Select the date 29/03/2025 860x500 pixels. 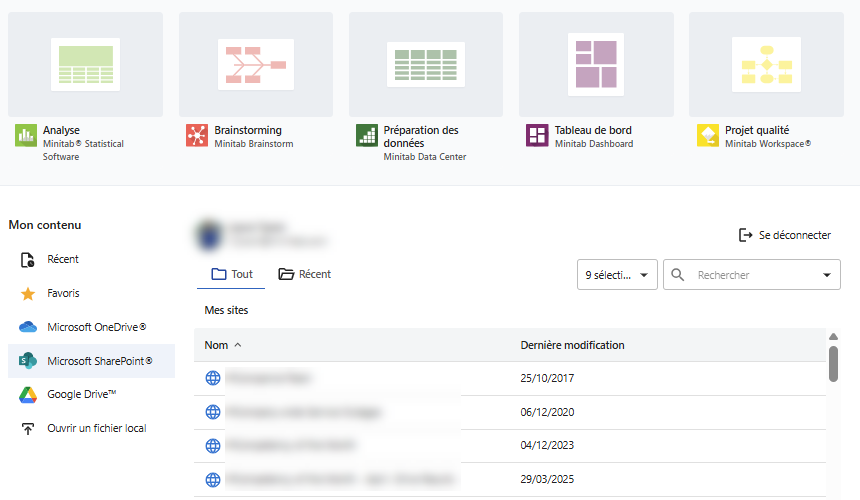point(547,479)
